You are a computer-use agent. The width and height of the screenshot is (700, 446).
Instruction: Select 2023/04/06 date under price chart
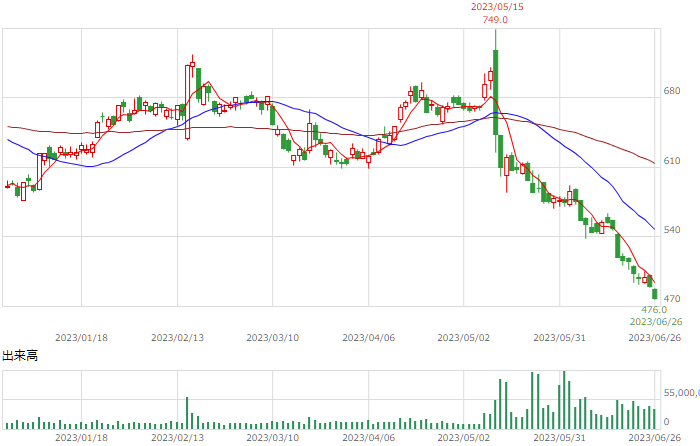click(x=369, y=338)
